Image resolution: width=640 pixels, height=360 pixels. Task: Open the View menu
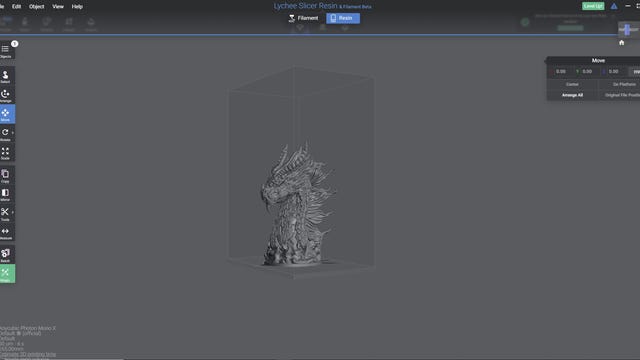pyautogui.click(x=58, y=7)
